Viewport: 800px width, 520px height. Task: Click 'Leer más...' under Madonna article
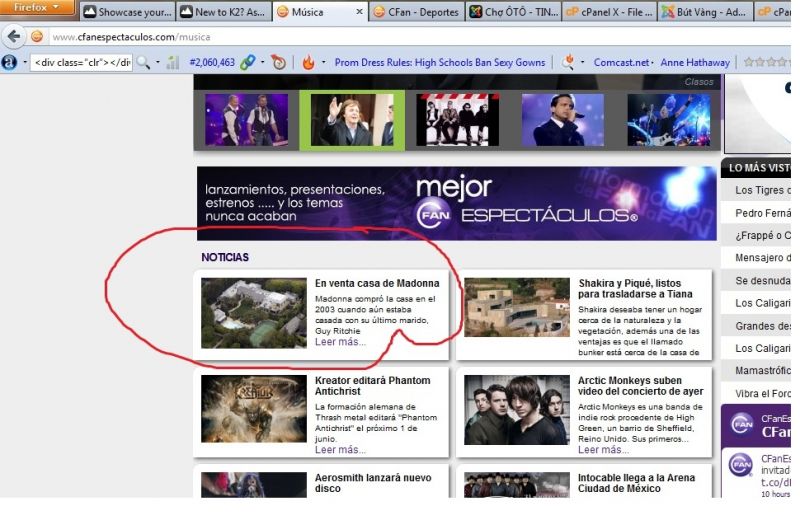(x=340, y=342)
